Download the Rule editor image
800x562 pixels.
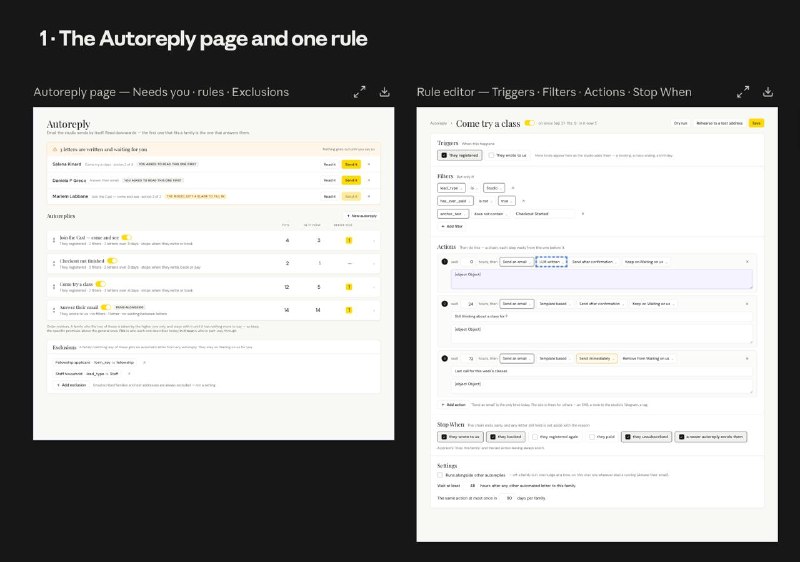coord(768,92)
